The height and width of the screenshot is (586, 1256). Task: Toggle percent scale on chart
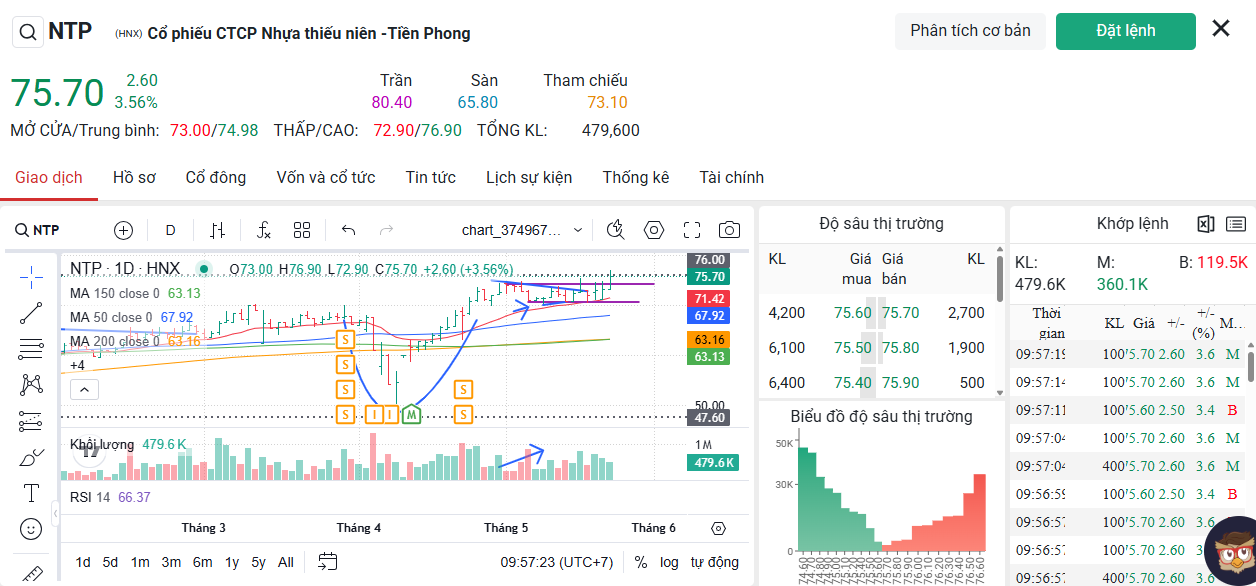(x=641, y=562)
